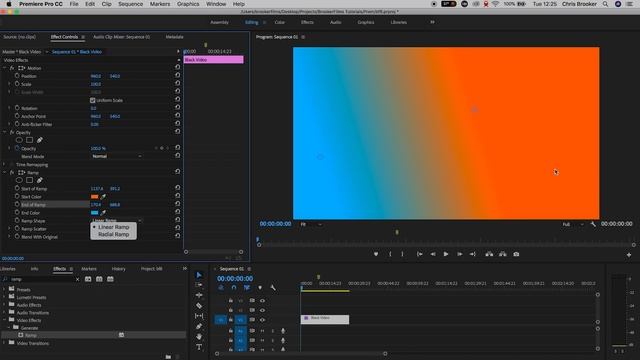Open the Sequence menu
The width and height of the screenshot is (640, 360).
[x=131, y=4]
